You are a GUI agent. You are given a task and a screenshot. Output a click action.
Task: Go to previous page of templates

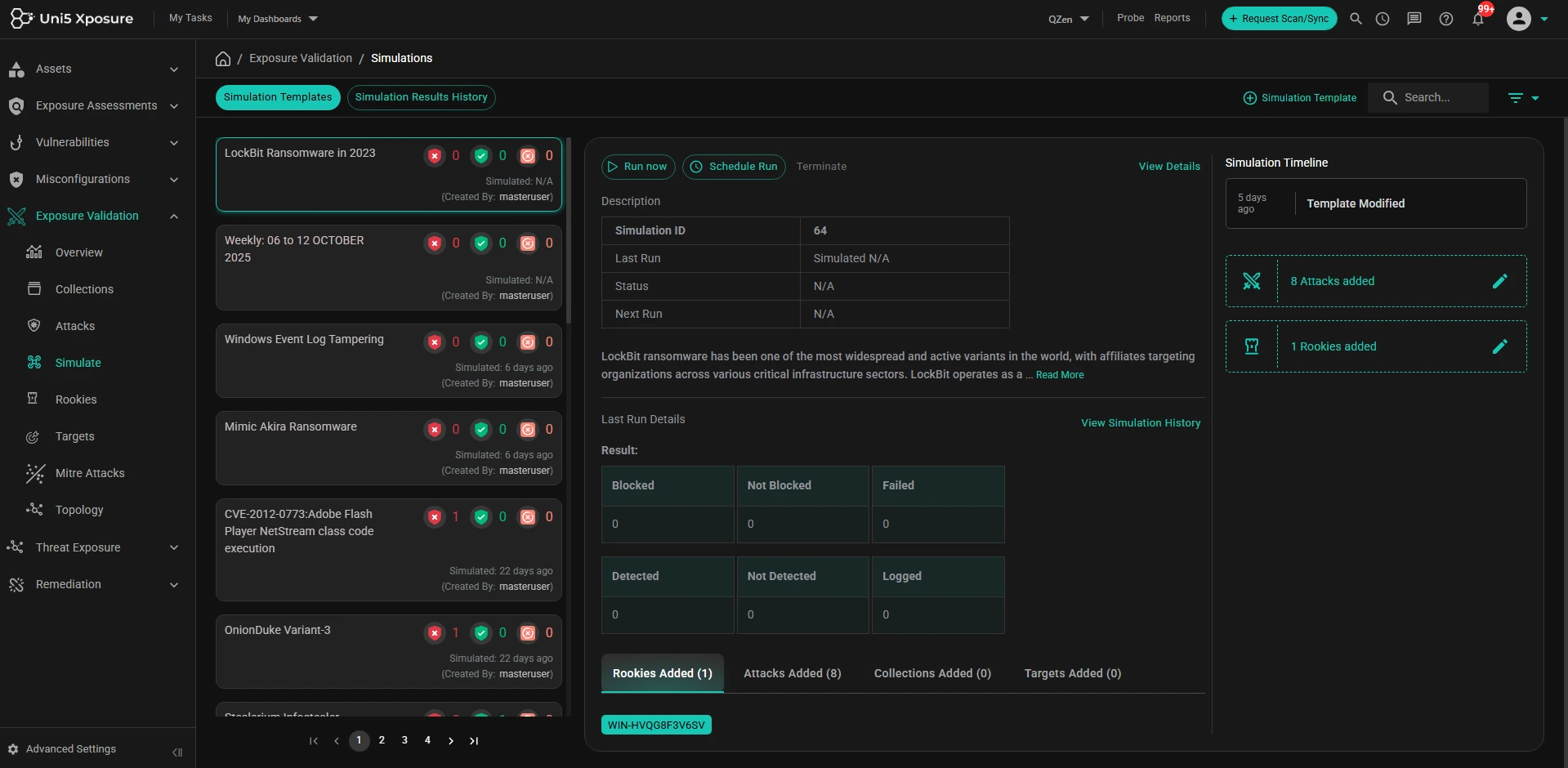337,741
